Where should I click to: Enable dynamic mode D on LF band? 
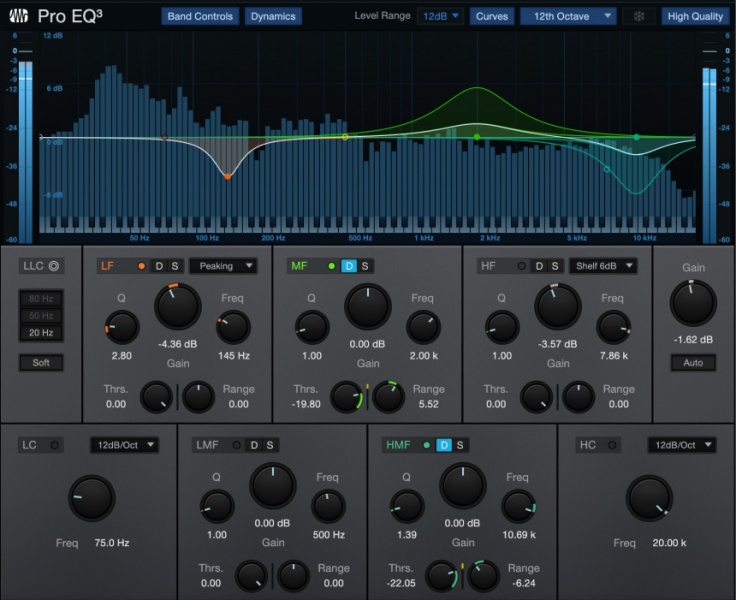(x=159, y=266)
